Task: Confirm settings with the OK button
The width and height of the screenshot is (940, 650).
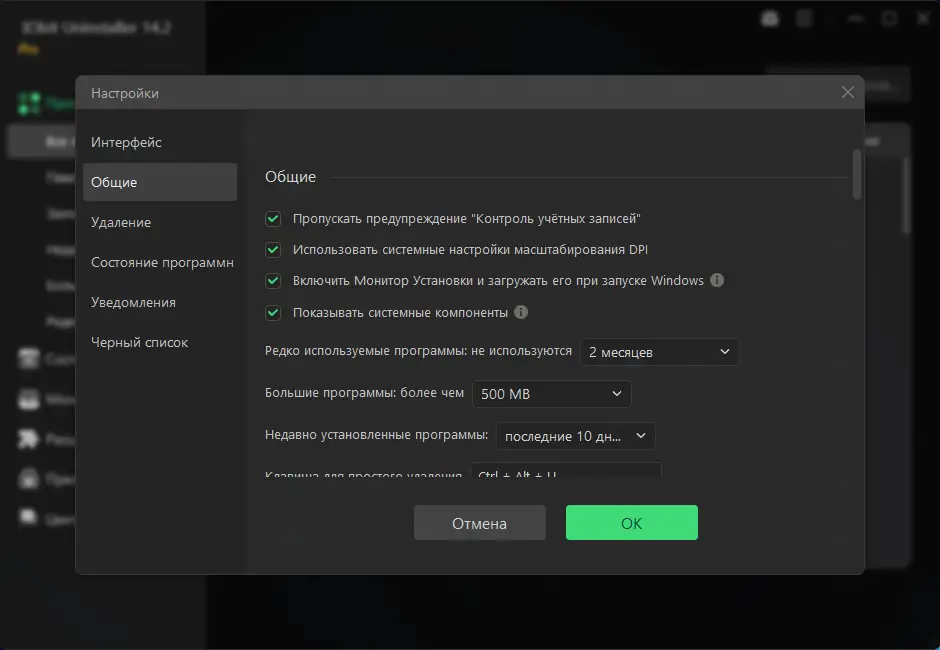Action: tap(631, 522)
